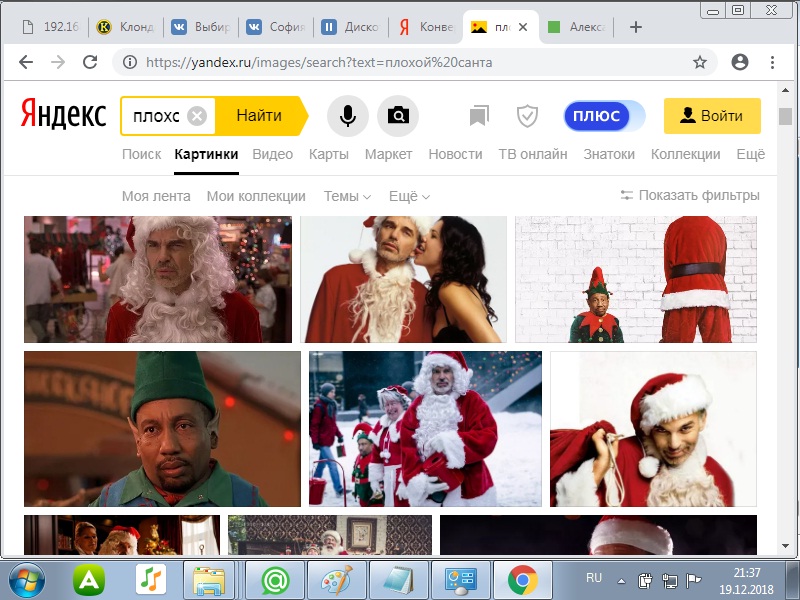Open site information icon in address bar
This screenshot has height=600, width=800.
click(x=130, y=62)
